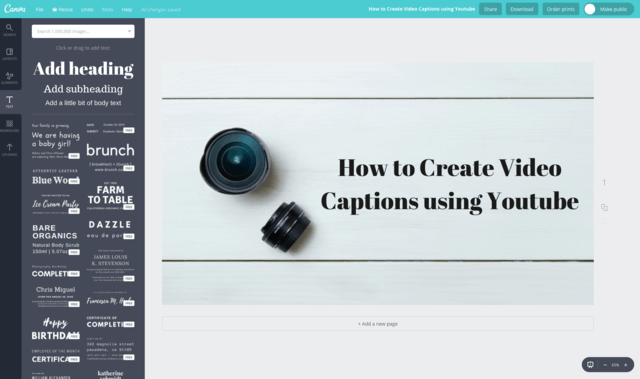Open presentation mode icon near zoom
This screenshot has width=640, height=379.
click(x=590, y=364)
